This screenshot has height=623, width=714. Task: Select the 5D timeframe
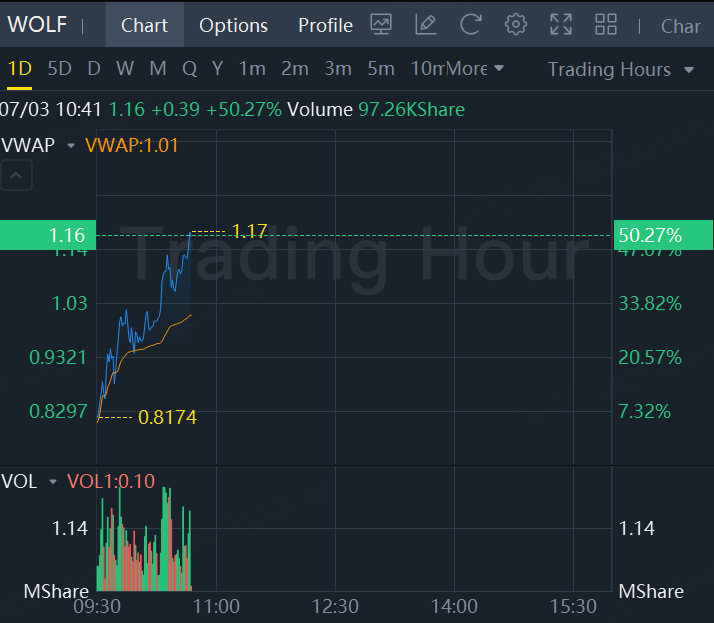60,69
